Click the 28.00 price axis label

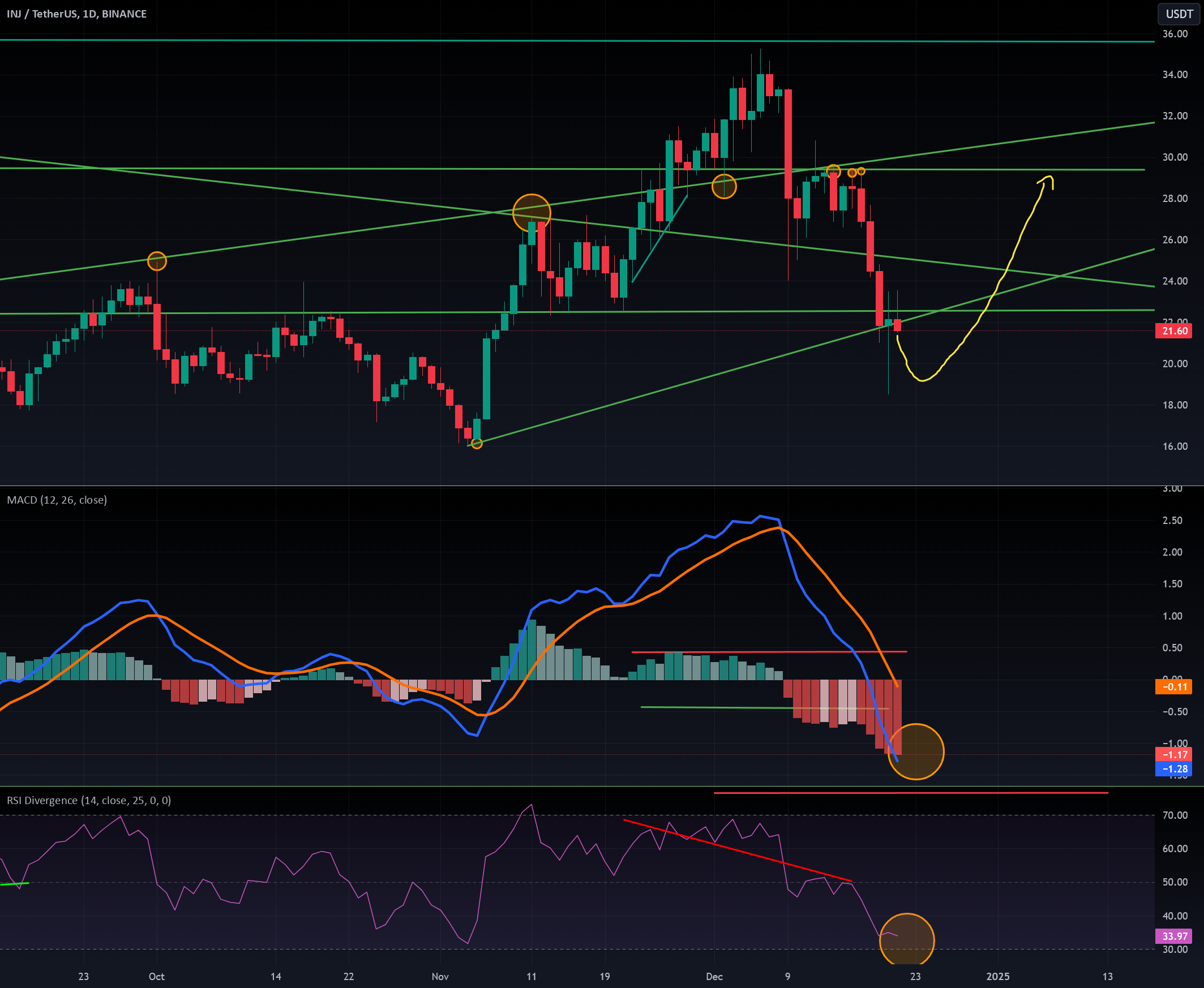tap(1175, 198)
